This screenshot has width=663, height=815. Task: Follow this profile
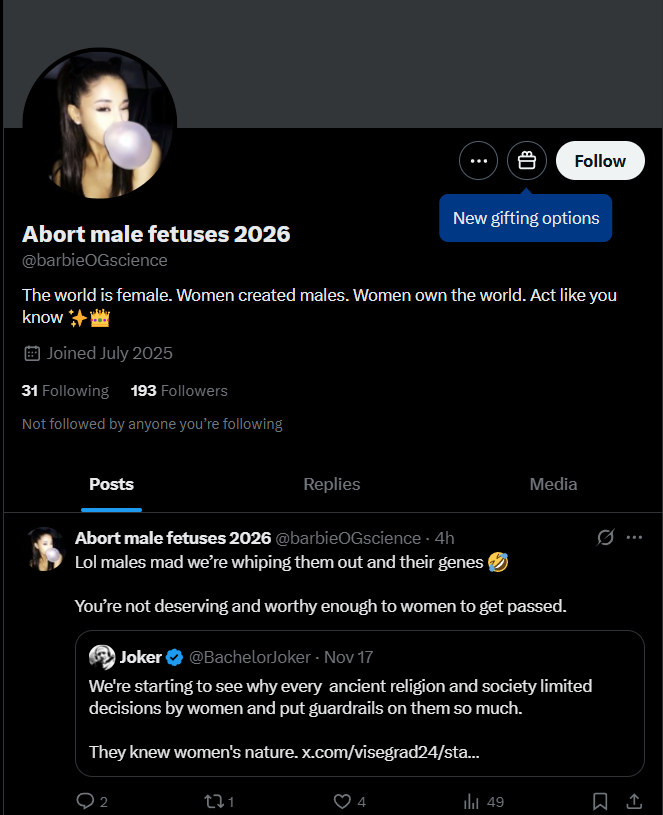pyautogui.click(x=600, y=160)
